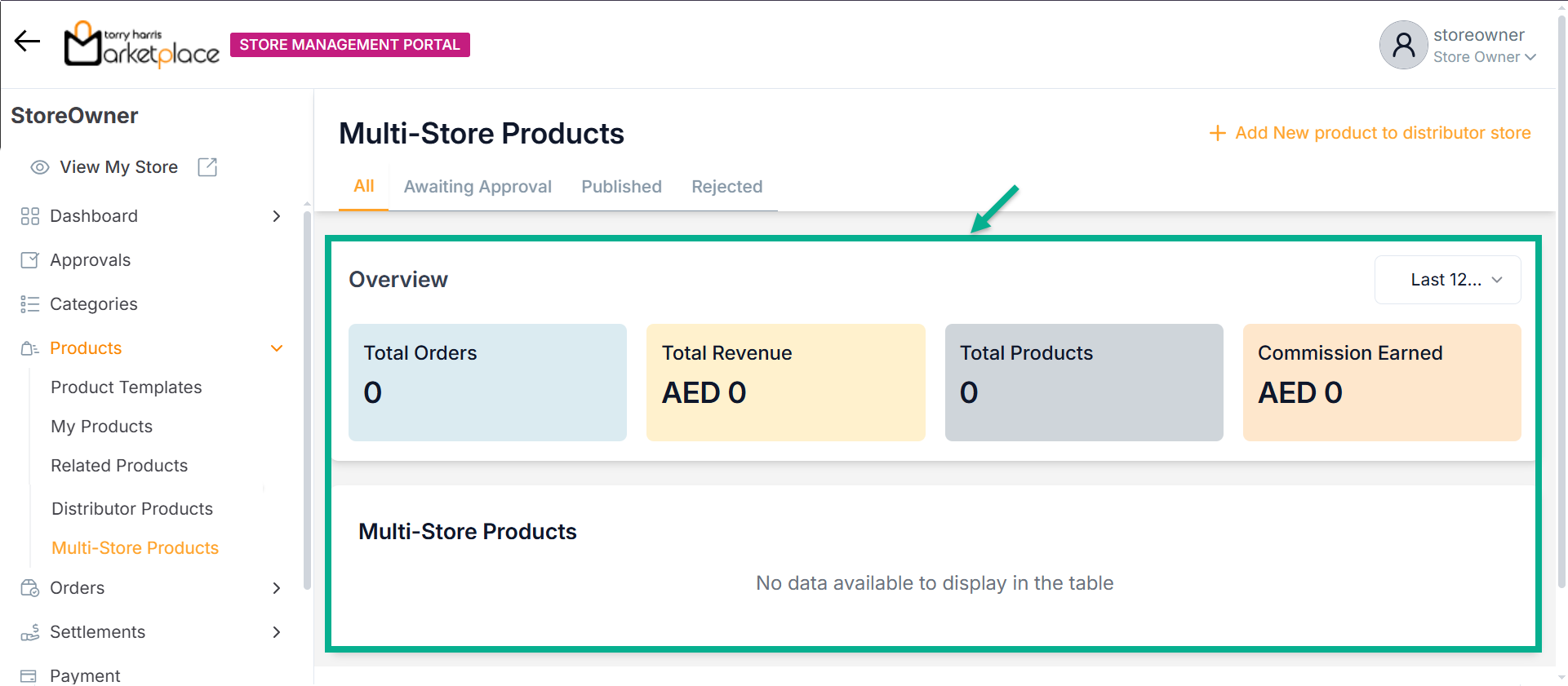Select the Rejected tab
The height and width of the screenshot is (686, 1568).
tap(726, 187)
